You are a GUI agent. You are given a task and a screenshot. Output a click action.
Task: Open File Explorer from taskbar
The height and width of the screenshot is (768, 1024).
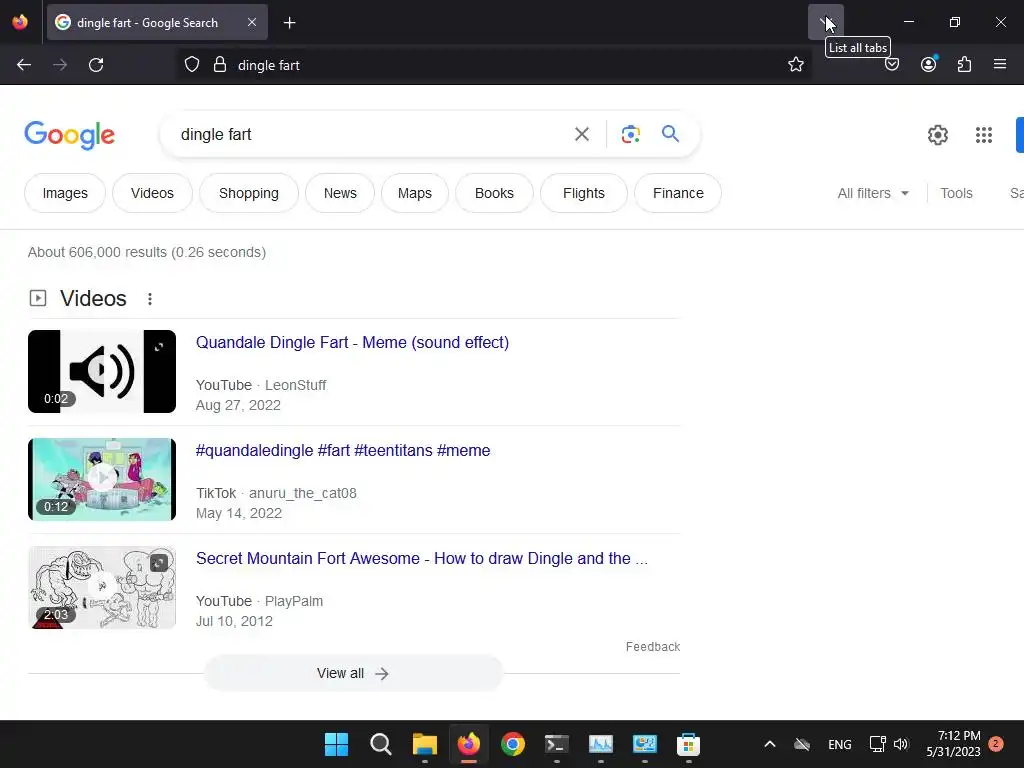coord(424,744)
